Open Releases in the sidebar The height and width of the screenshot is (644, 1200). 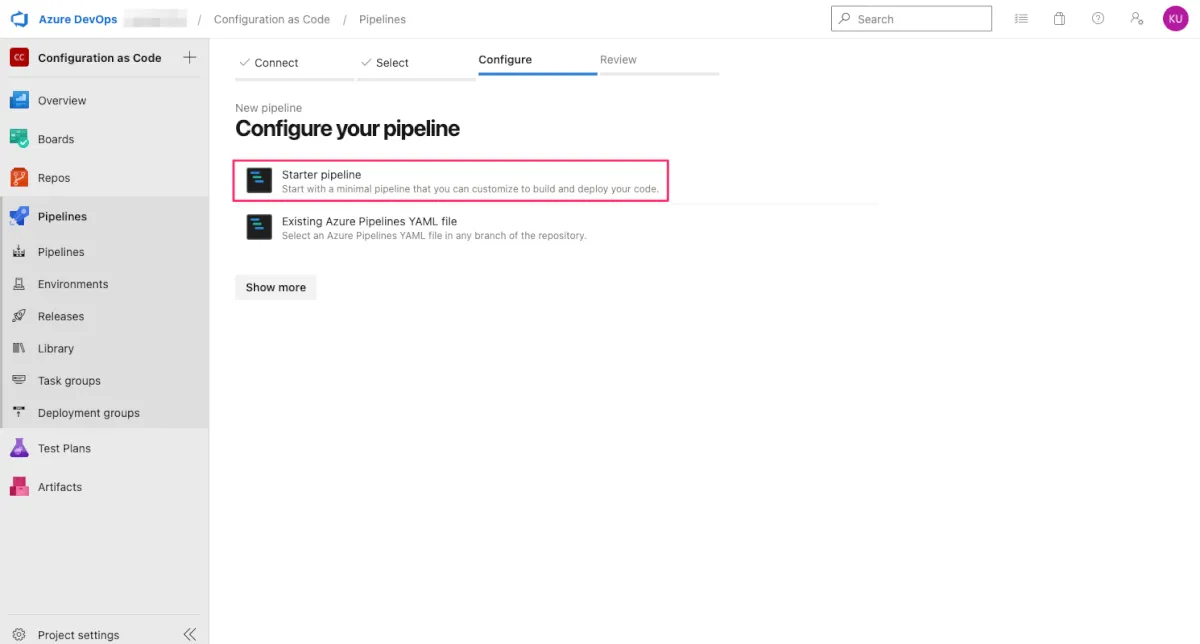61,316
